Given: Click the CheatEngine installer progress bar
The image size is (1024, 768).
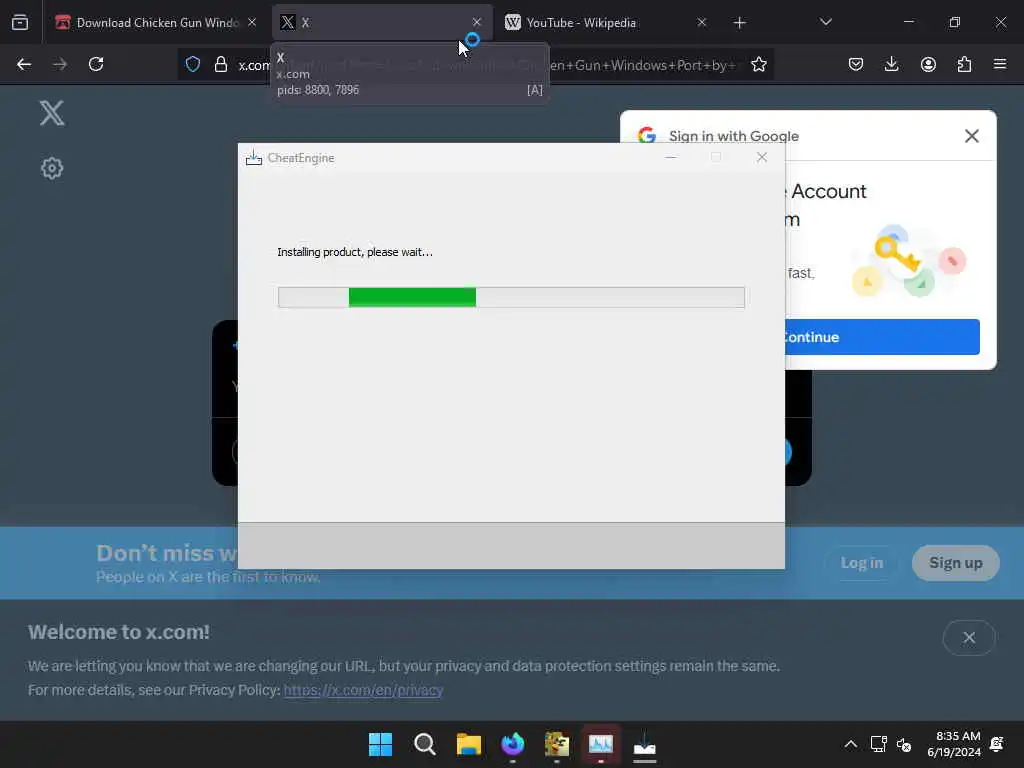Looking at the screenshot, I should tap(511, 297).
